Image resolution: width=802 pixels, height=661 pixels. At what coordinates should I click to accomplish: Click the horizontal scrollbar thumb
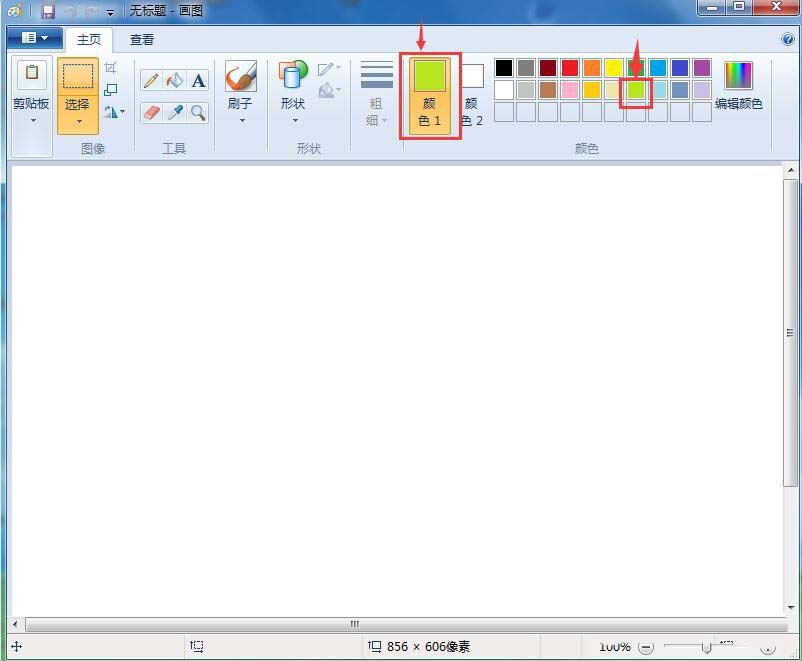click(x=406, y=624)
